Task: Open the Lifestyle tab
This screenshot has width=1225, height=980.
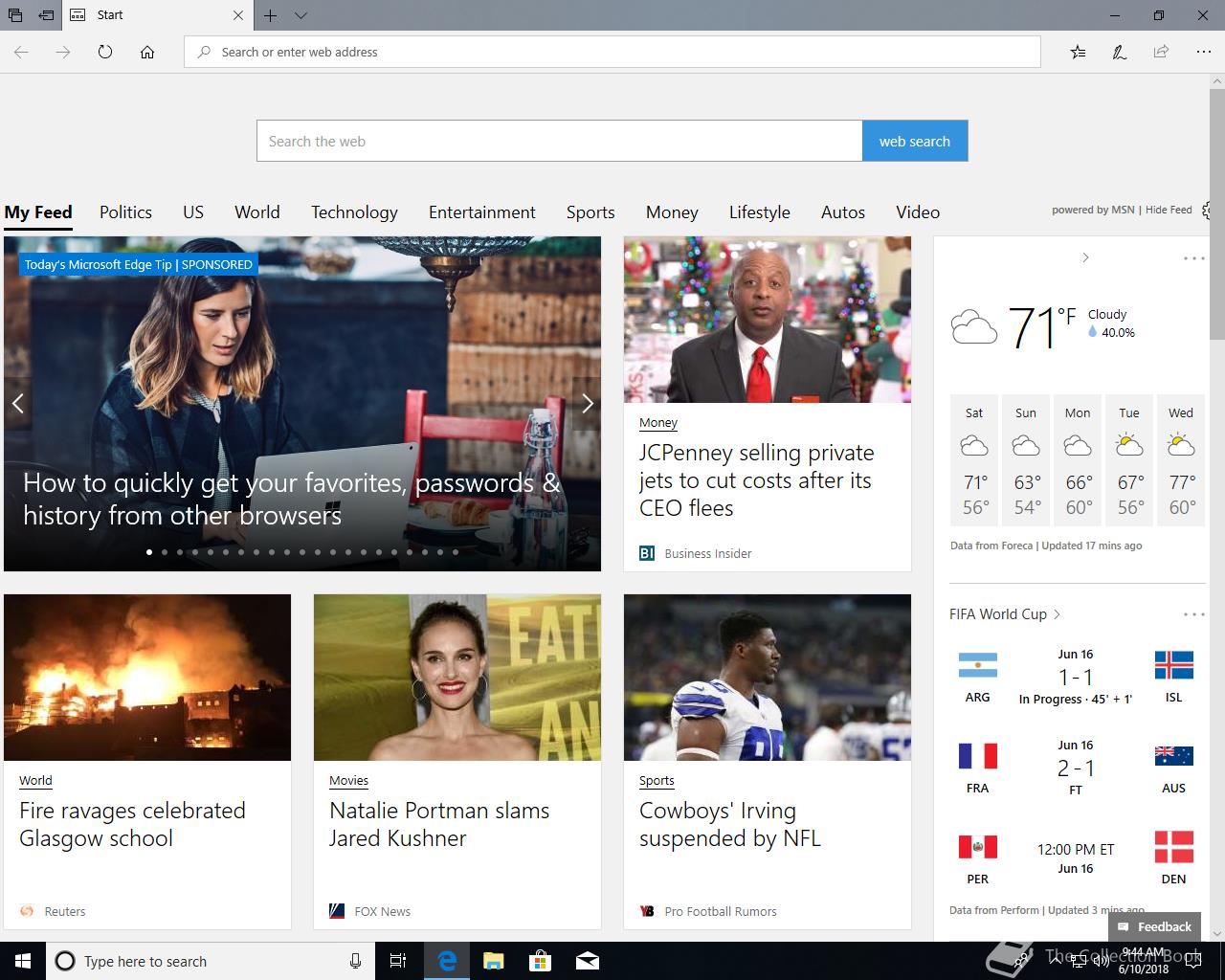Action: [x=760, y=212]
